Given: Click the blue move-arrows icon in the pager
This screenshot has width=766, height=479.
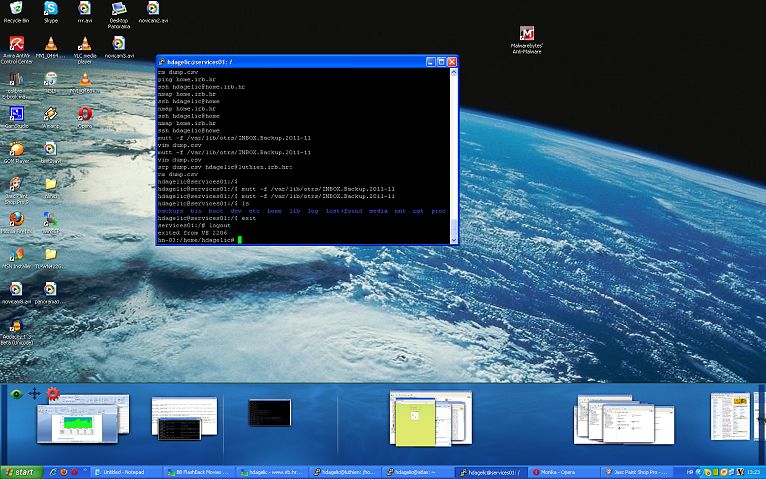Looking at the screenshot, I should (x=35, y=393).
